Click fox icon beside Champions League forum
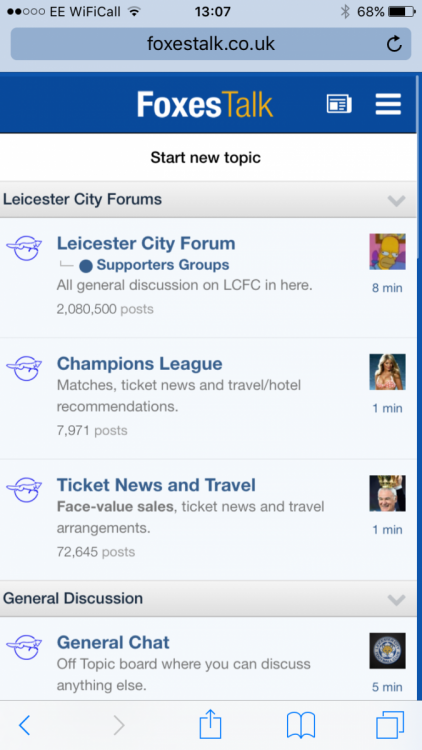Screen dimensions: 422x750 pyautogui.click(x=24, y=368)
